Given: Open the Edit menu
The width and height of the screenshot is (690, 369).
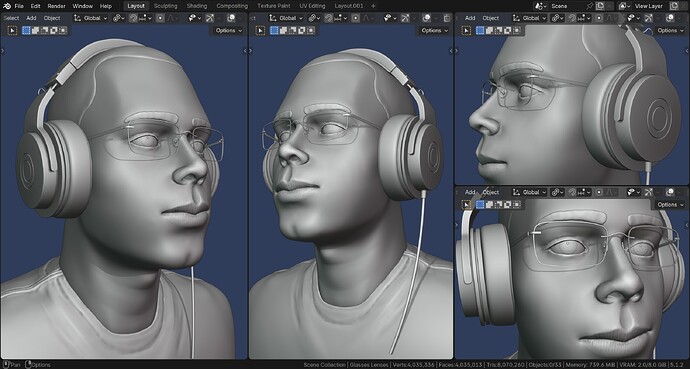Looking at the screenshot, I should point(36,6).
